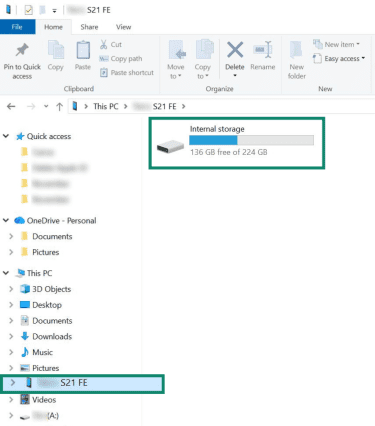This screenshot has height=426, width=375.
Task: Click the Copy icon in Clipboard group
Action: (x=56, y=50)
